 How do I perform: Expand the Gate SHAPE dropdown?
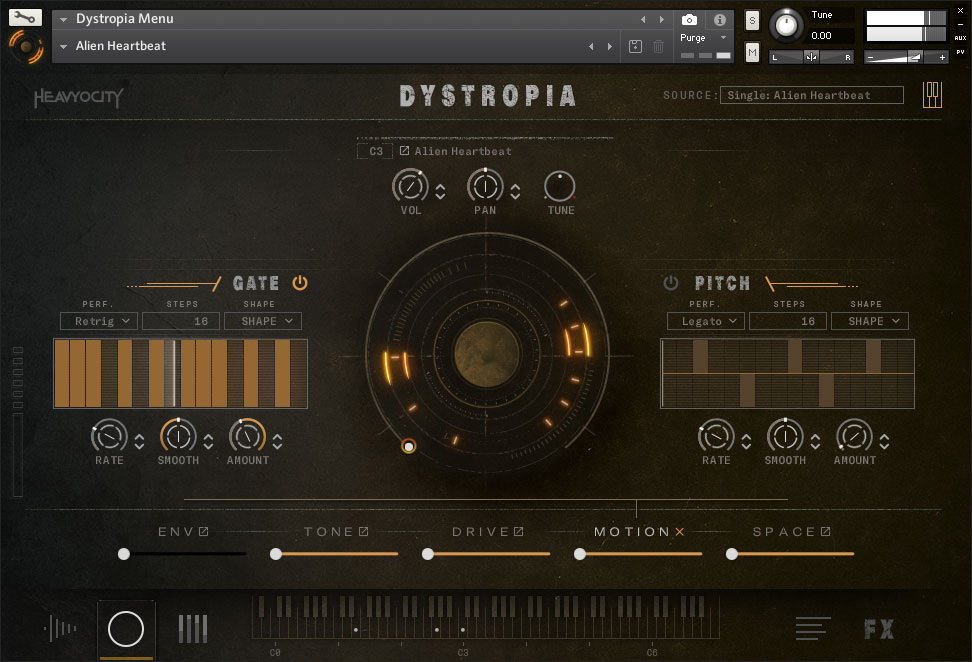point(262,321)
